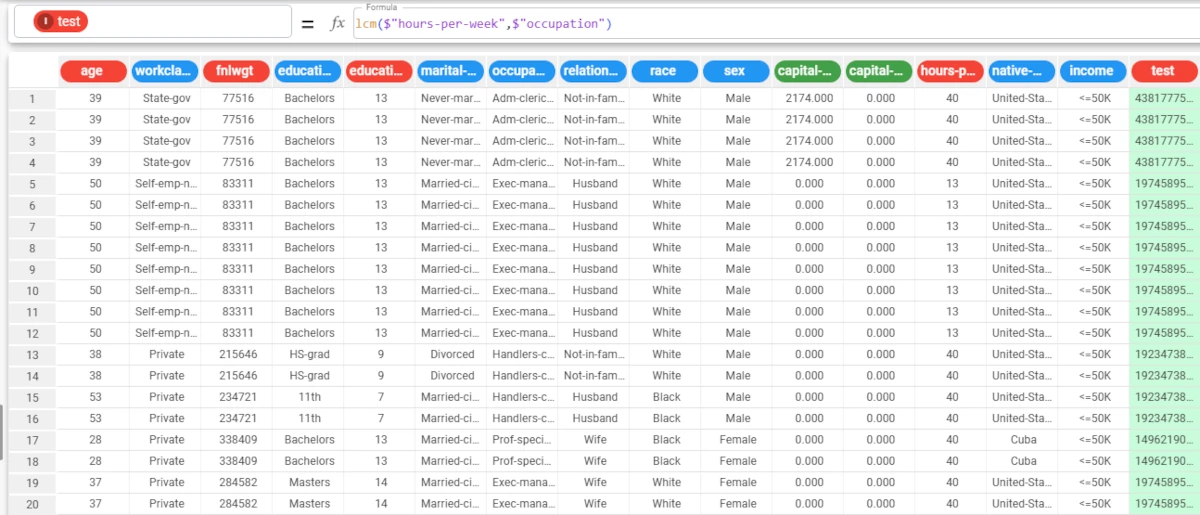Select row number 1
Image resolution: width=1200 pixels, height=515 pixels.
[x=32, y=98]
